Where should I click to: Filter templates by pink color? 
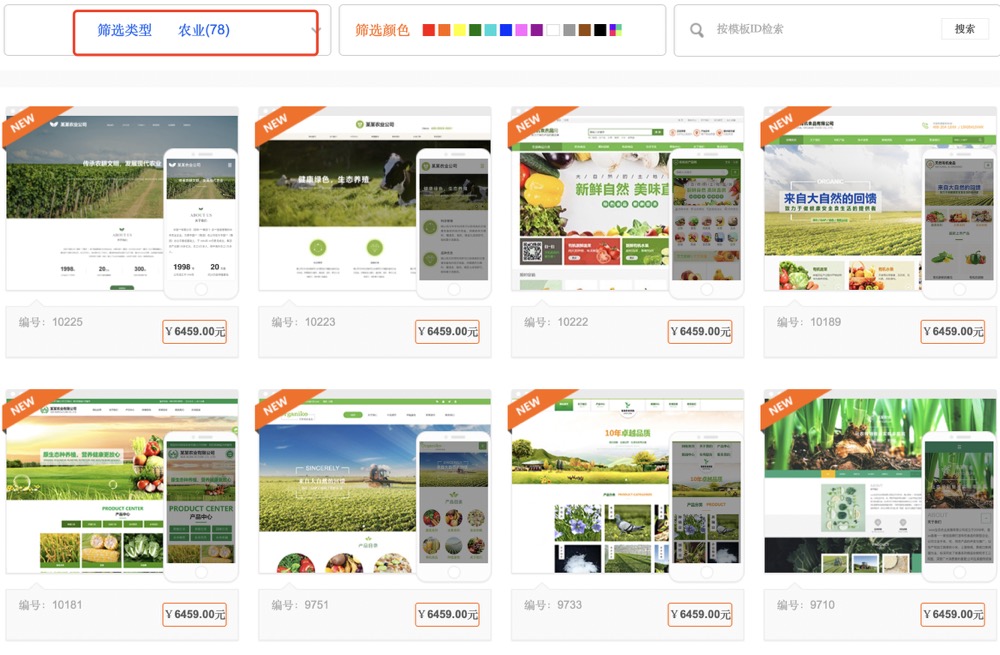521,30
